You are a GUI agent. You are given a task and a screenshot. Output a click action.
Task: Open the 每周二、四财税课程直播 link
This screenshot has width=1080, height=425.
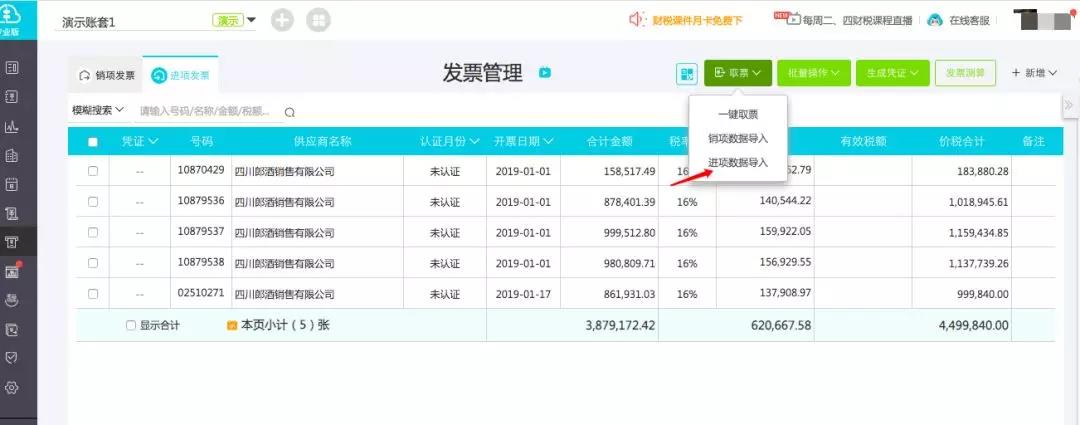click(x=858, y=21)
